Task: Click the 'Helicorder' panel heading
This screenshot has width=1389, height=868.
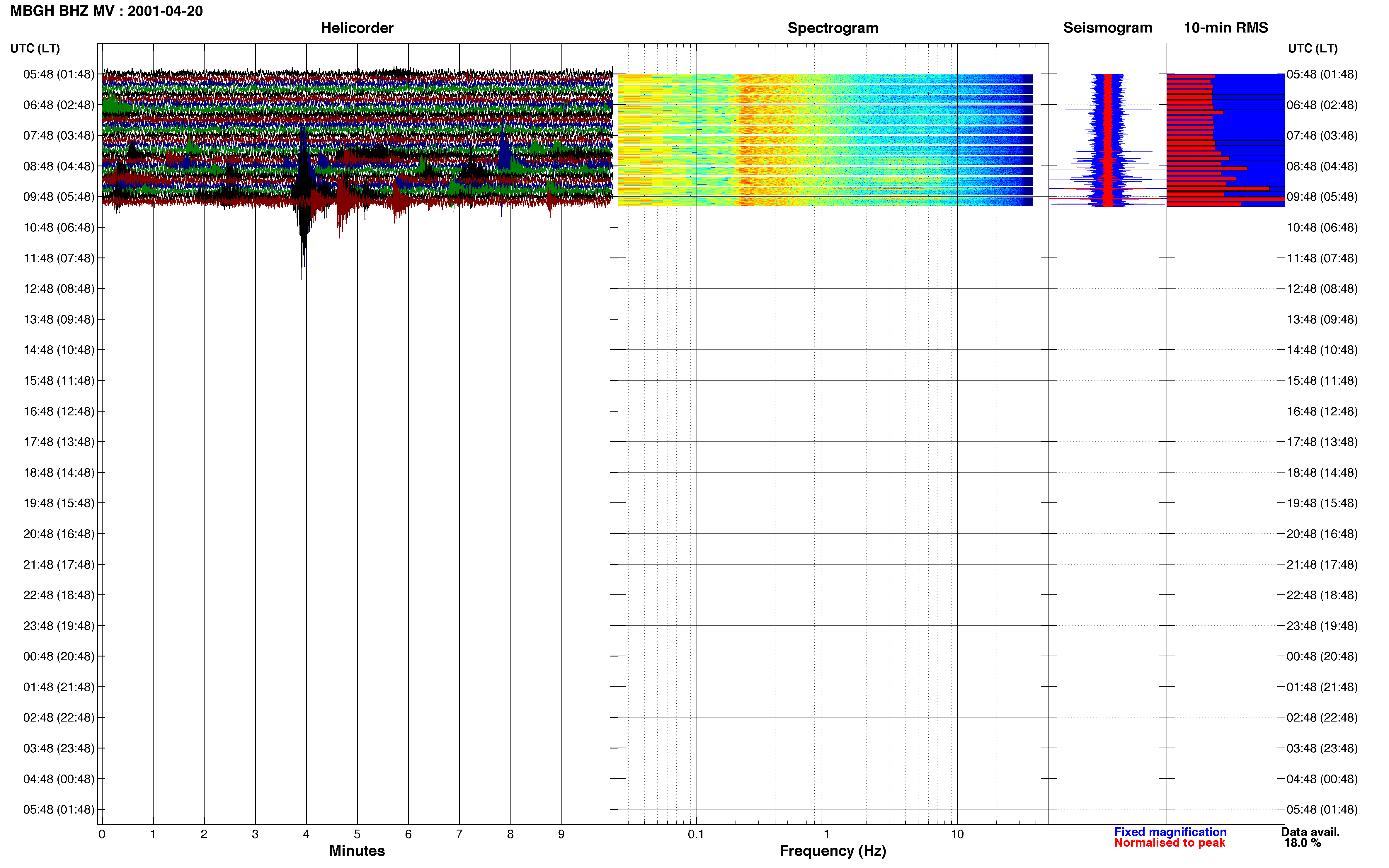Action: coord(357,28)
